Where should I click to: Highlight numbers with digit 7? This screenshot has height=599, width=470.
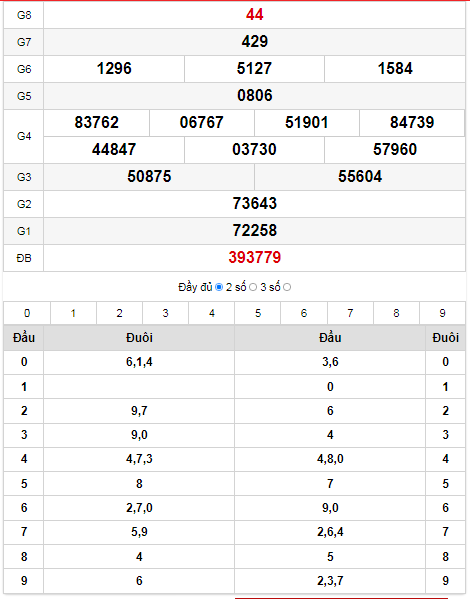point(350,313)
